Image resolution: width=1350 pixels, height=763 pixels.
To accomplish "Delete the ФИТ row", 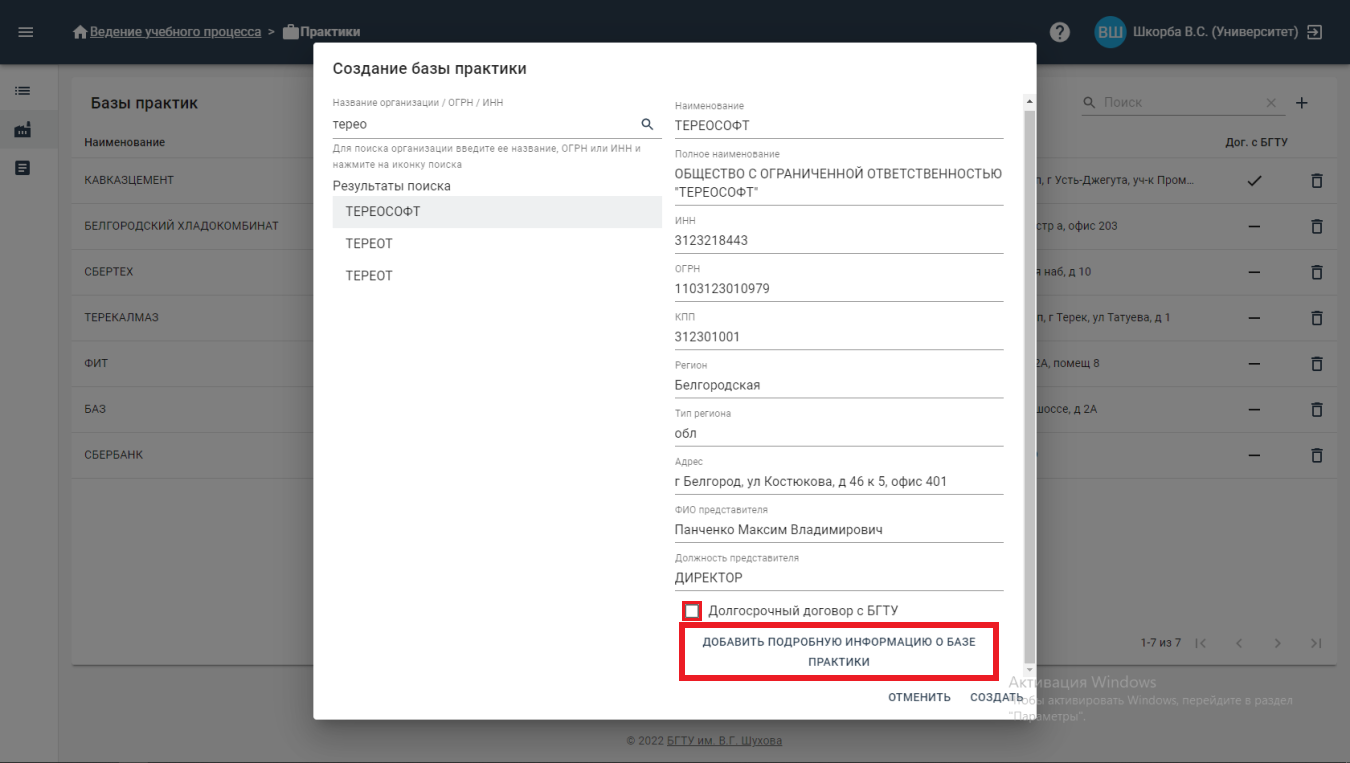I will (1316, 363).
